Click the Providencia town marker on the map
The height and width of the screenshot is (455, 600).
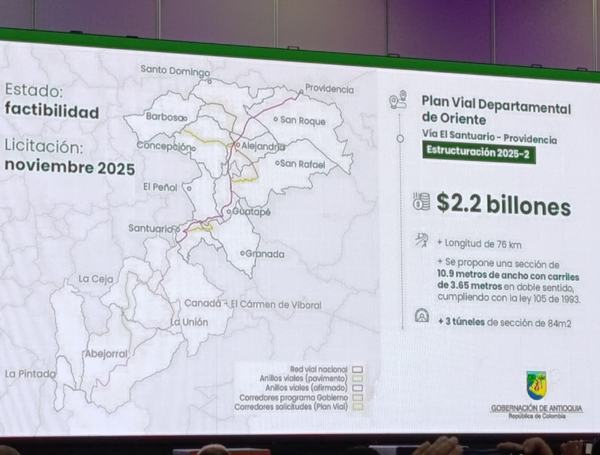click(300, 93)
